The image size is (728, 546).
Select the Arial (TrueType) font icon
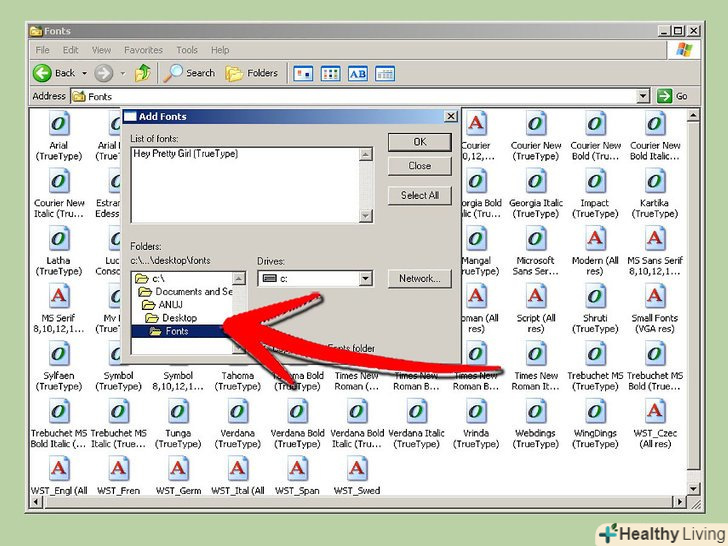click(x=59, y=124)
